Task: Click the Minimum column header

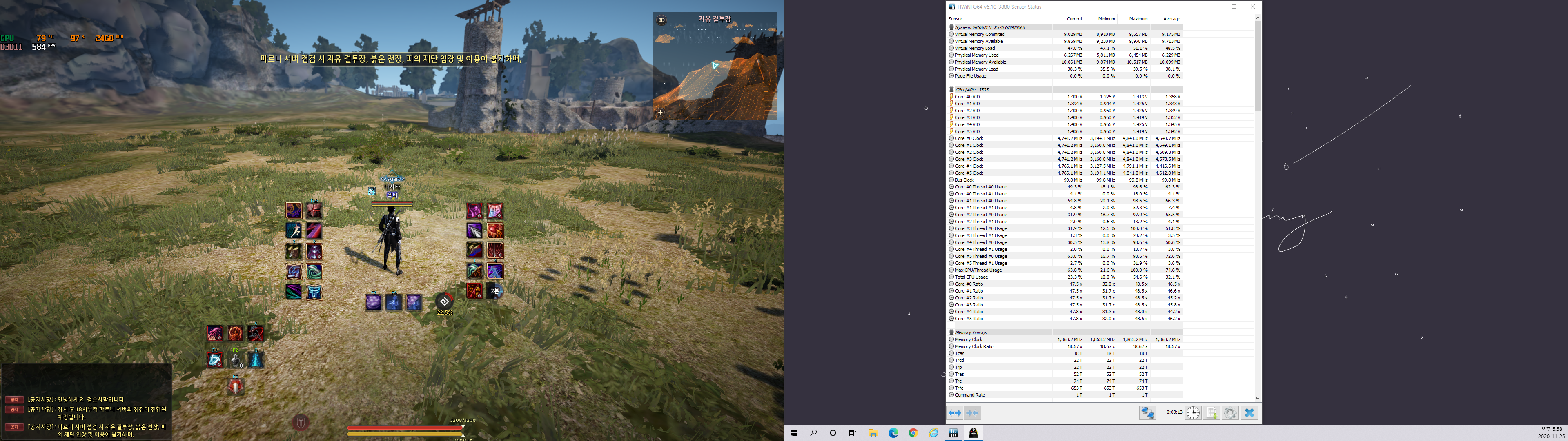Action: tap(1101, 19)
